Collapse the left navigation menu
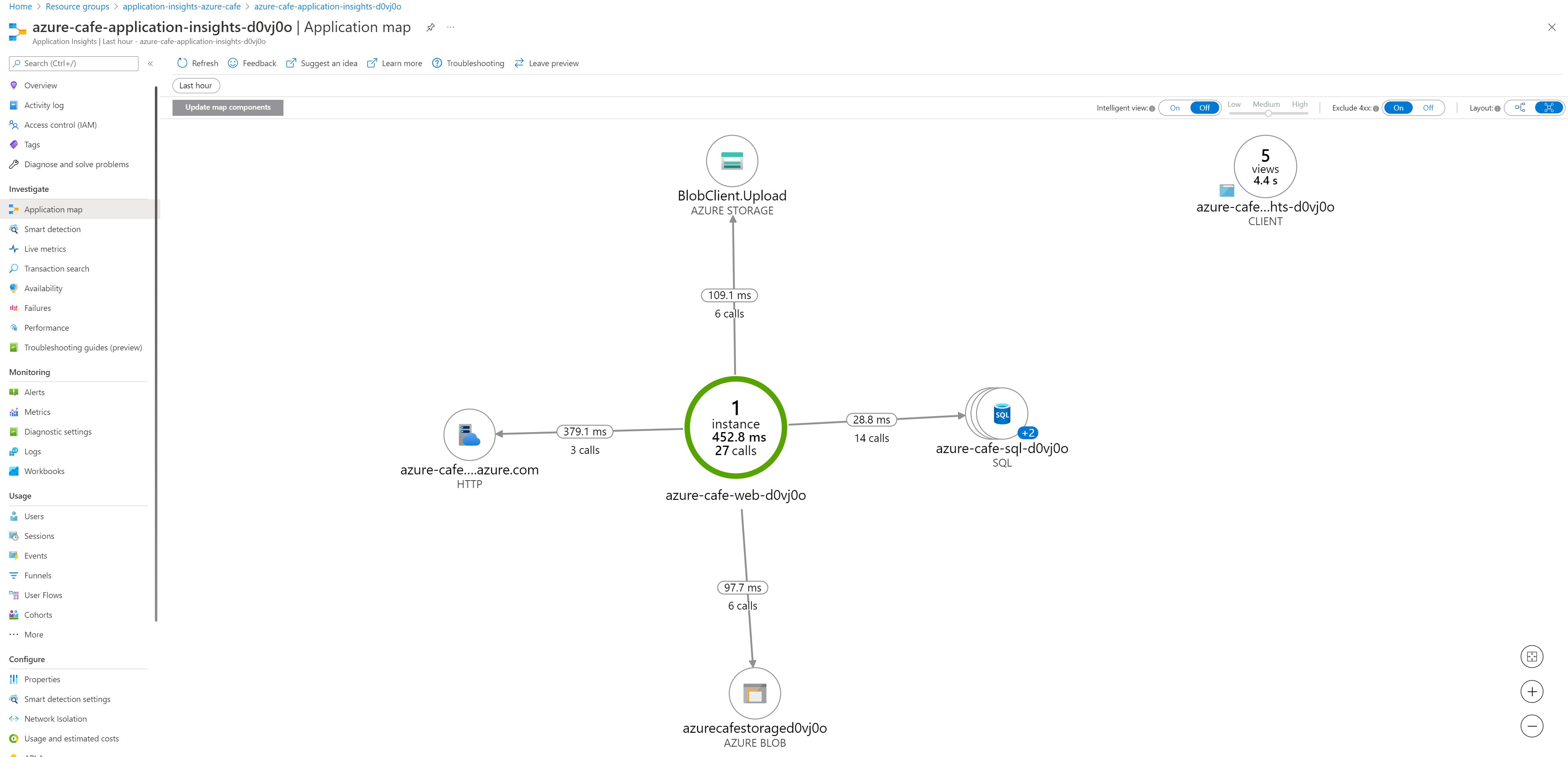This screenshot has width=1568, height=757. click(150, 63)
